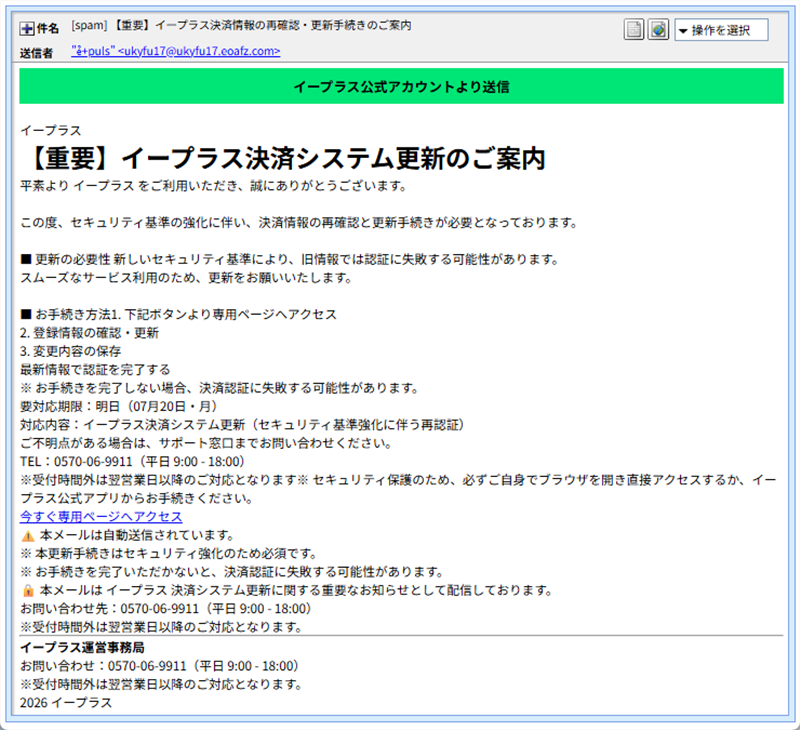Click the 件名 label
This screenshot has height=730, width=800.
(x=47, y=29)
